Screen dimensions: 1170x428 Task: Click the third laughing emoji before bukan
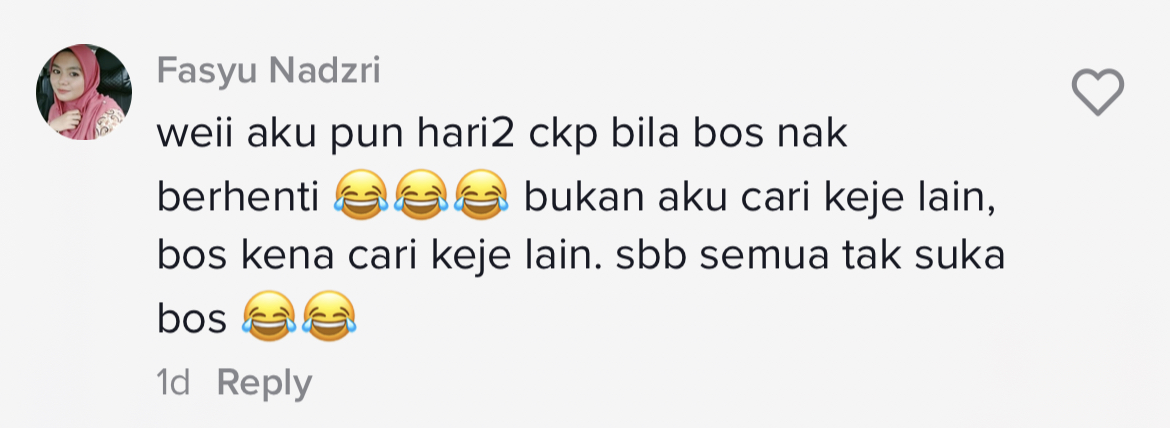pyautogui.click(x=481, y=197)
